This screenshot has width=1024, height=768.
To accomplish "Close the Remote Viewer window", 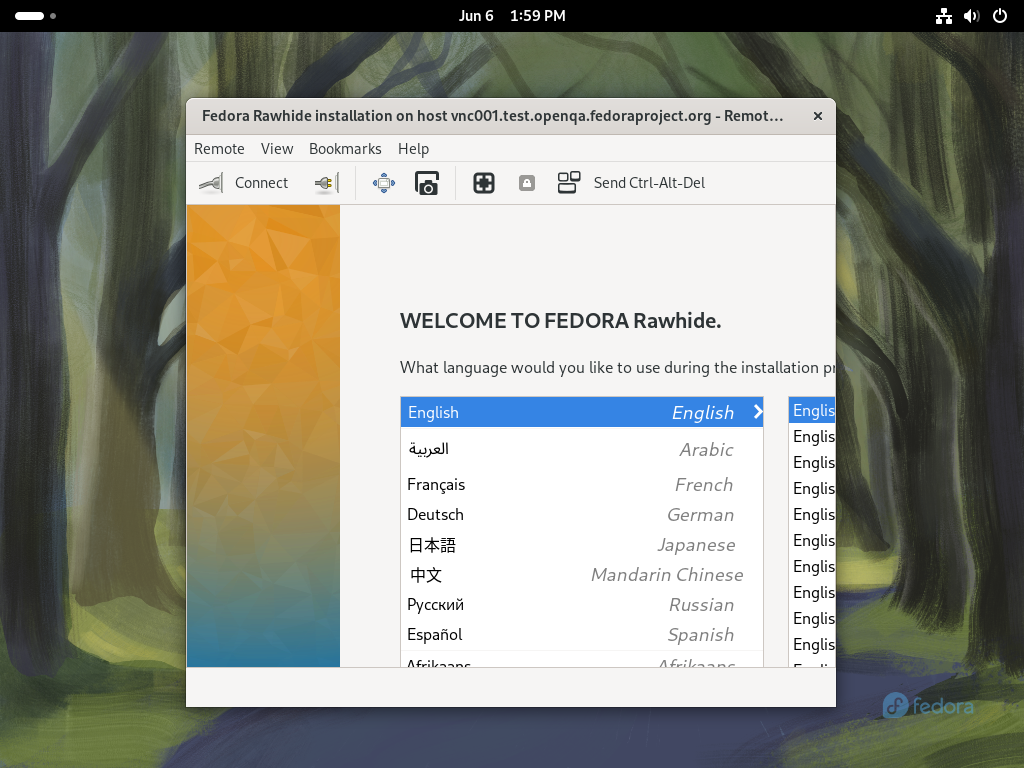I will click(818, 116).
